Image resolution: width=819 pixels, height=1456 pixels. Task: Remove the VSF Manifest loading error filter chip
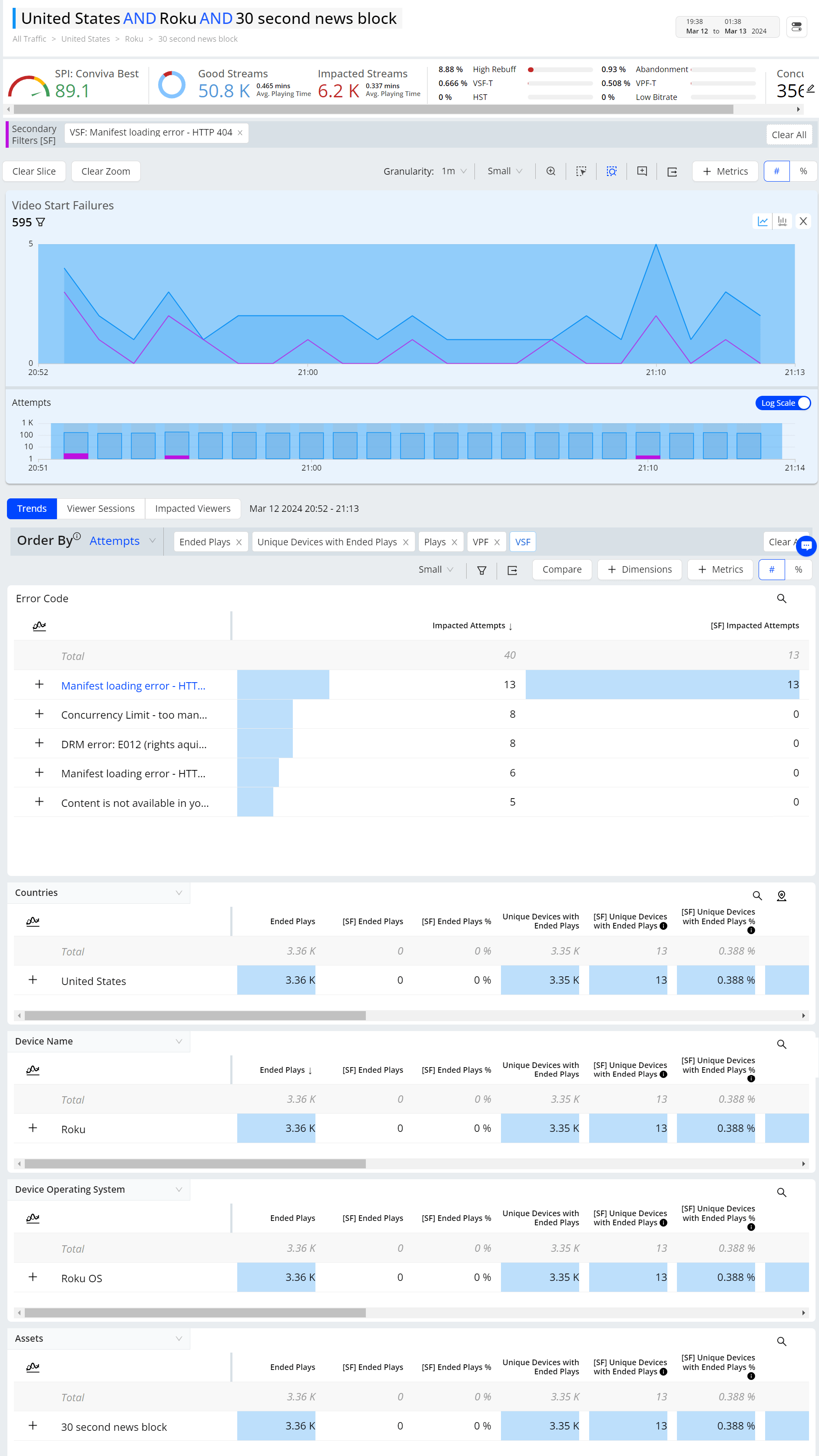click(x=240, y=133)
